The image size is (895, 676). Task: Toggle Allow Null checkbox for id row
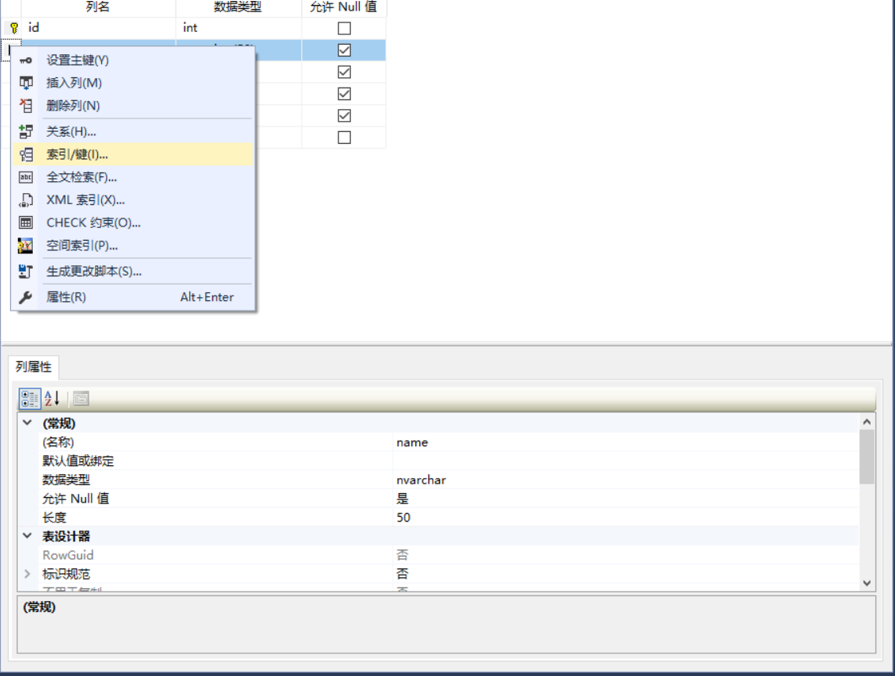(344, 28)
